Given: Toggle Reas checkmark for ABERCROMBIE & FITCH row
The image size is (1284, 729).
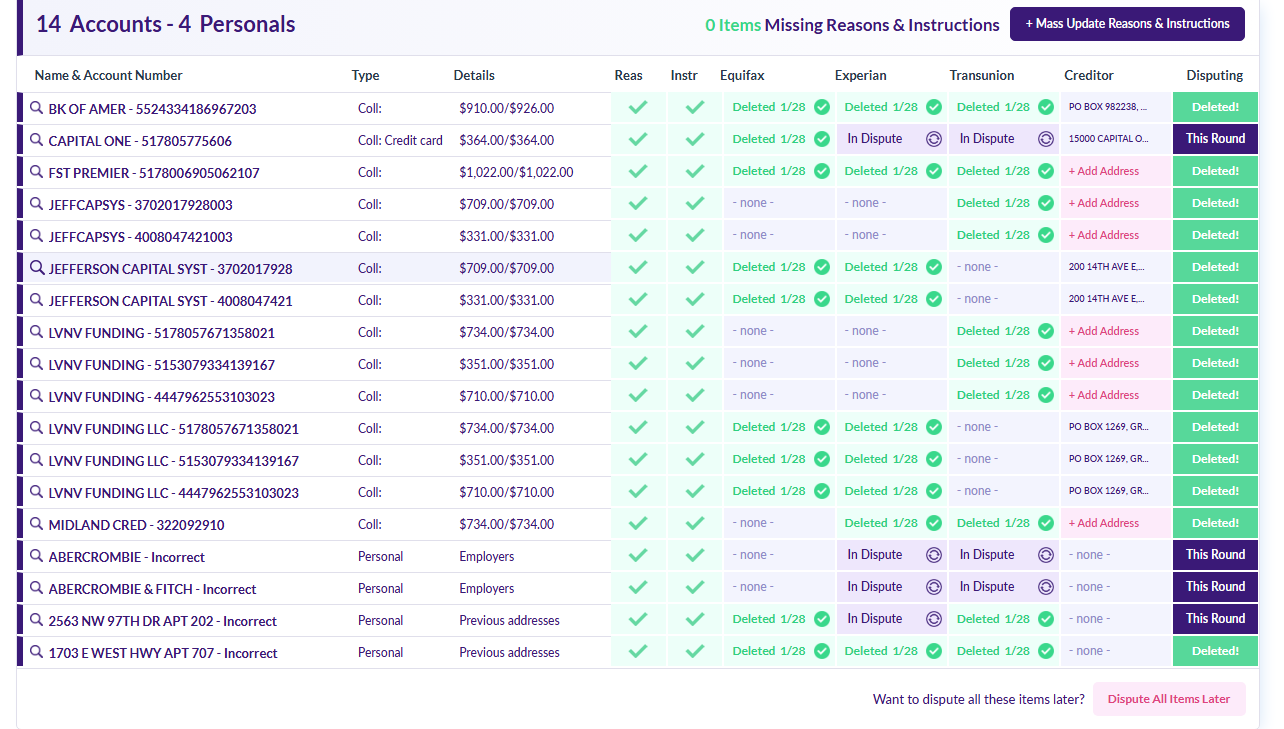Looking at the screenshot, I should coord(638,588).
